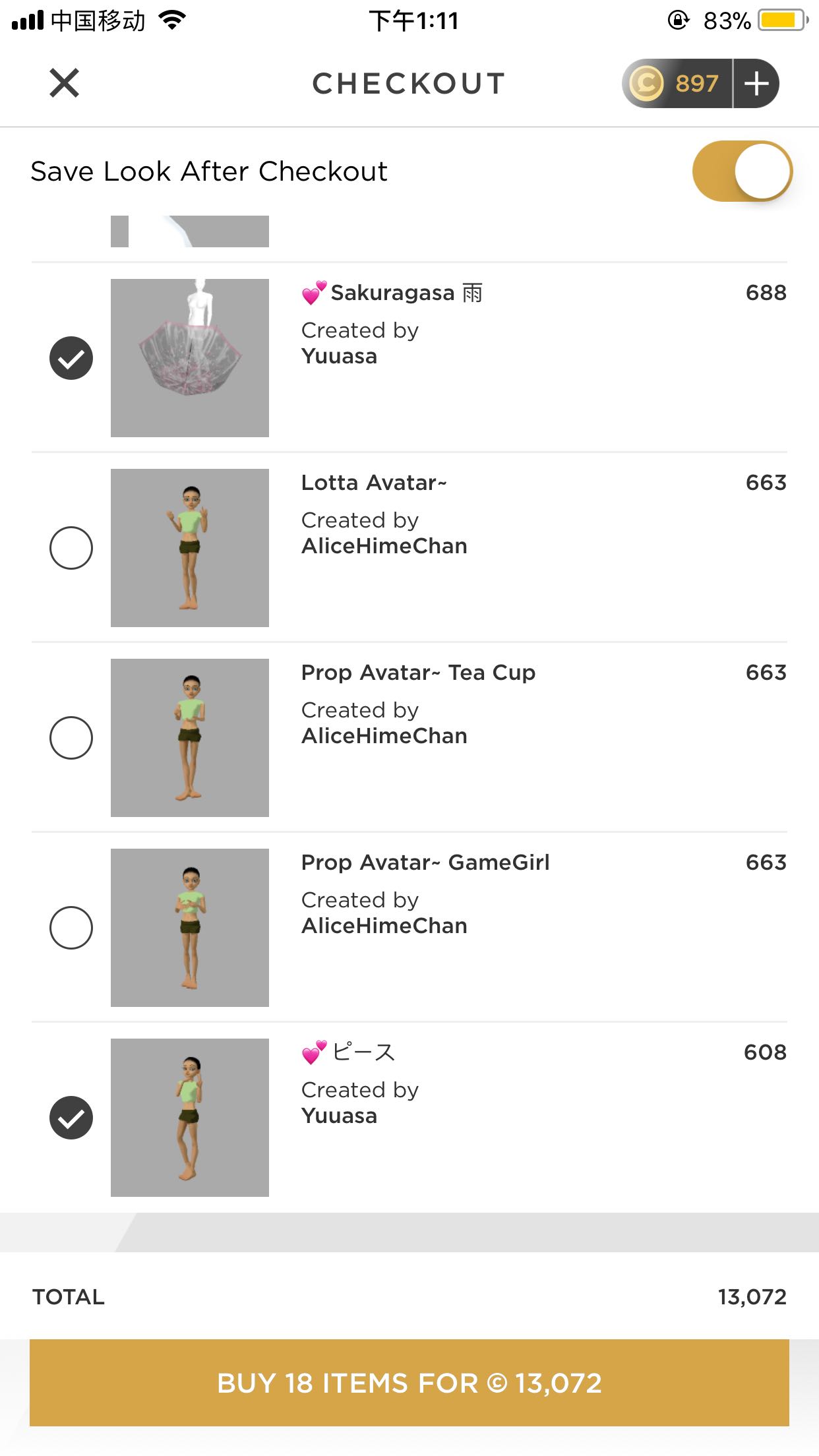Image resolution: width=819 pixels, height=1456 pixels.
Task: Open the Tea Cup avatar thumbnail
Action: (x=190, y=738)
